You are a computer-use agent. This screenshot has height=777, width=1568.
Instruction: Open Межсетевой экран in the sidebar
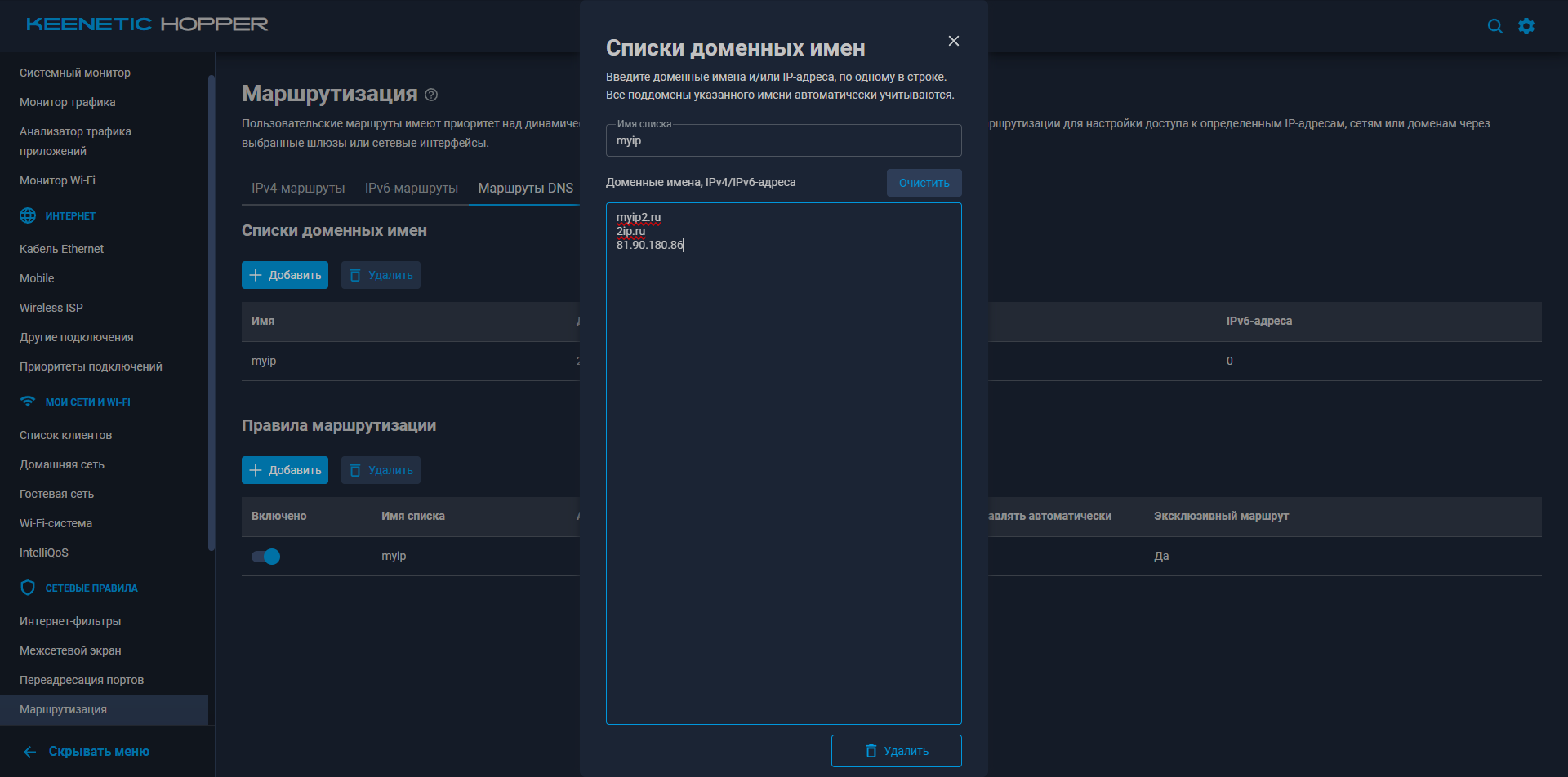(x=70, y=650)
